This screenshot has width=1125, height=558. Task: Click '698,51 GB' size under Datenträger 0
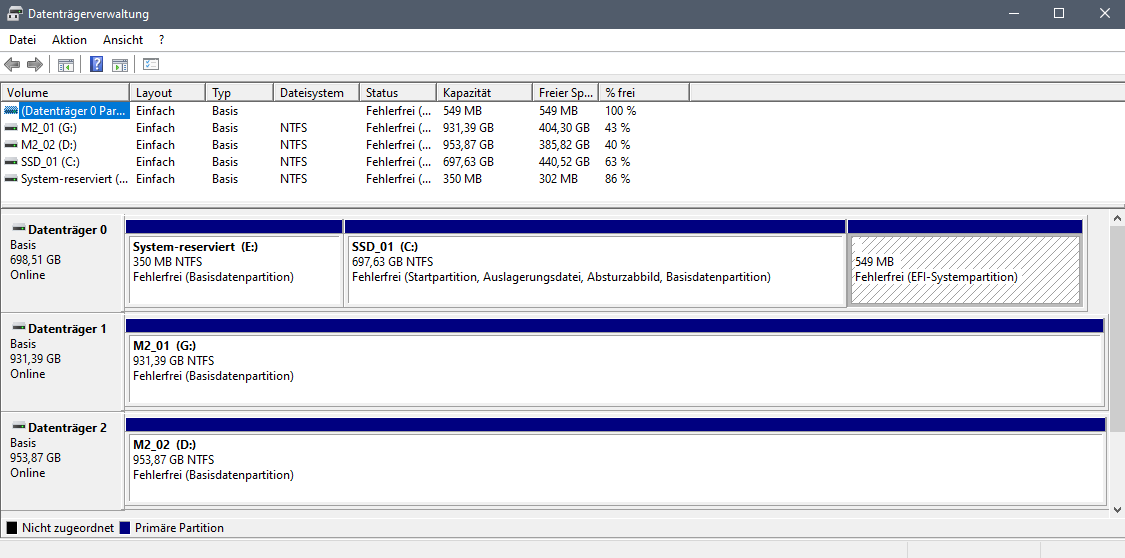[35, 260]
